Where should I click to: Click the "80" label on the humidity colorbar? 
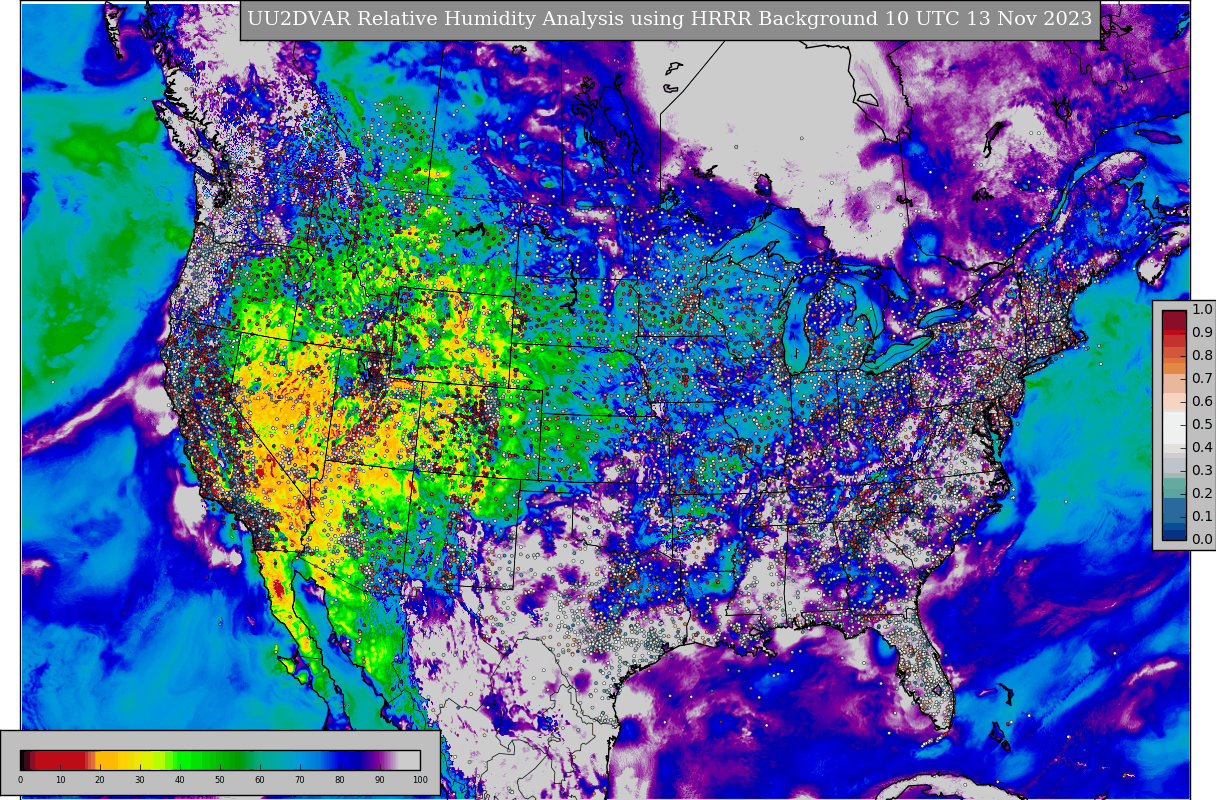coord(340,780)
